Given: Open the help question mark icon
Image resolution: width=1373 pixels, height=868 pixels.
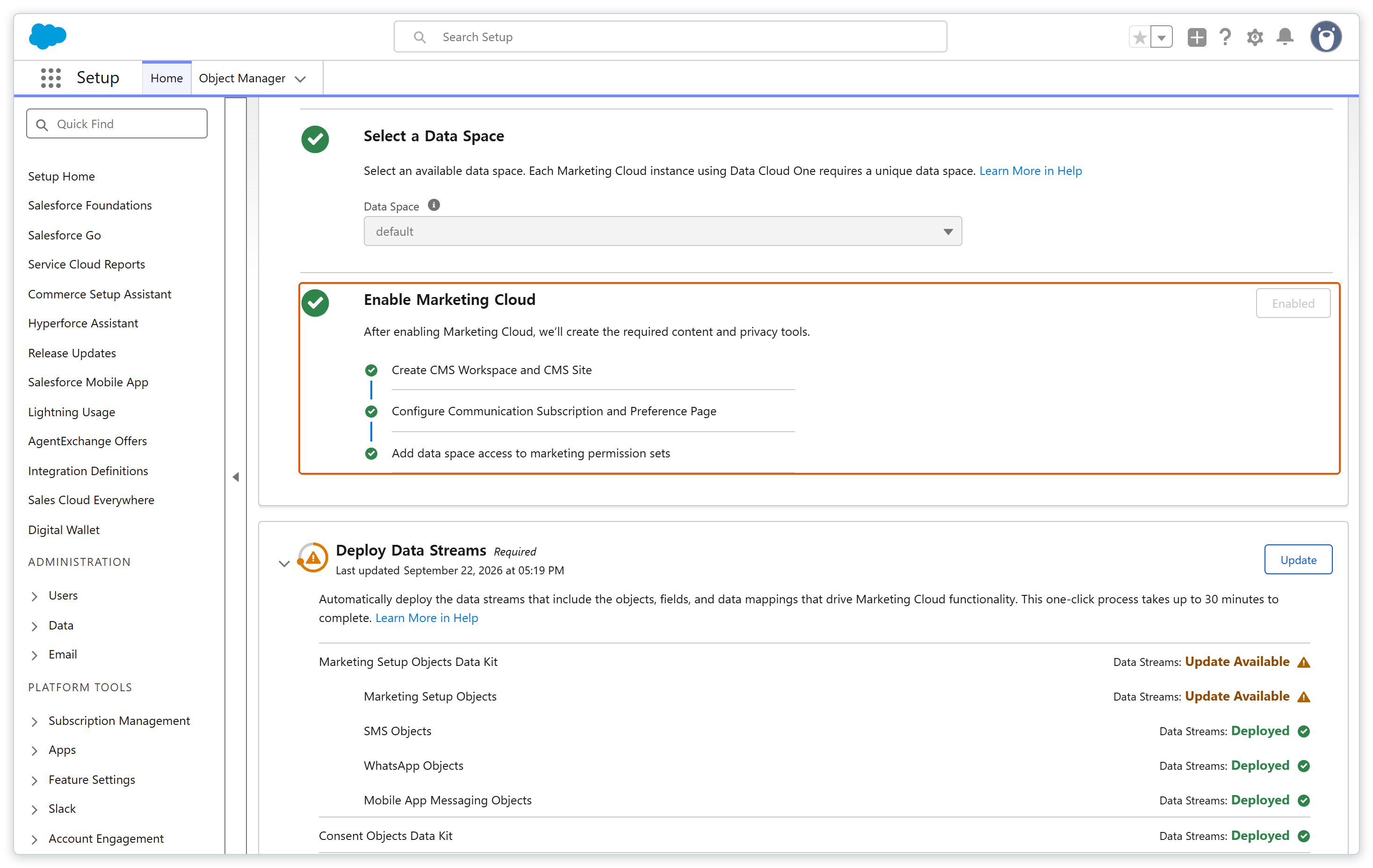Looking at the screenshot, I should click(x=1225, y=37).
